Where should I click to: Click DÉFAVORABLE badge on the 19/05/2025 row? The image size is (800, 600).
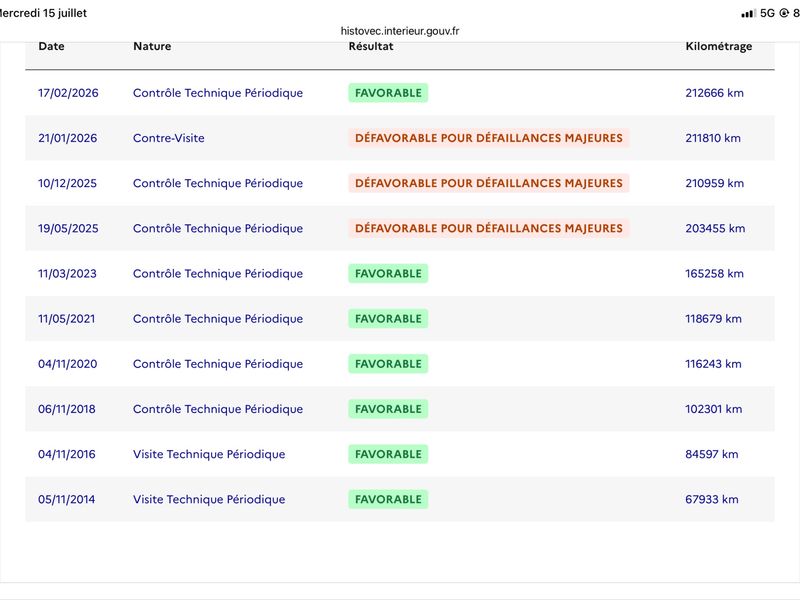click(x=489, y=228)
